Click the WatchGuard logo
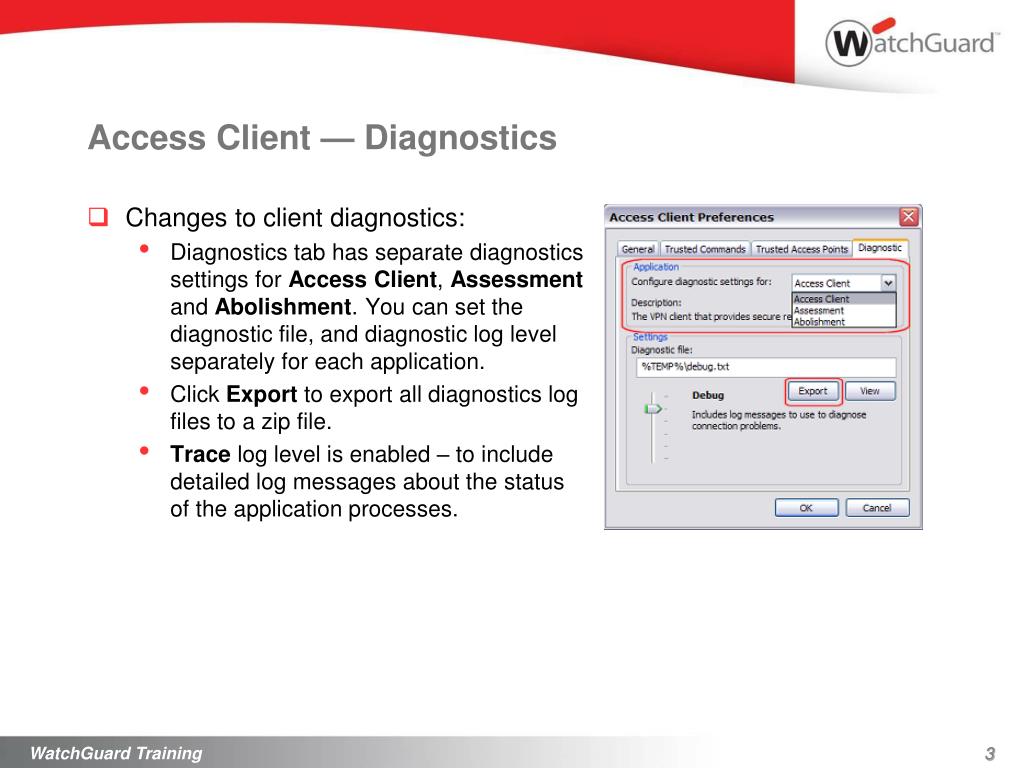This screenshot has width=1024, height=768. [x=912, y=42]
